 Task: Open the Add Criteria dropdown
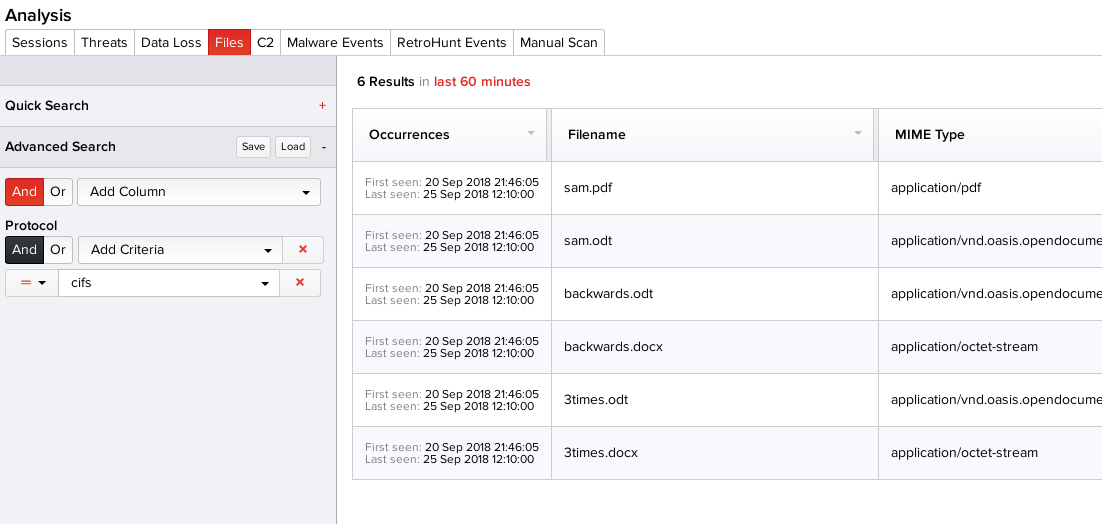point(180,250)
